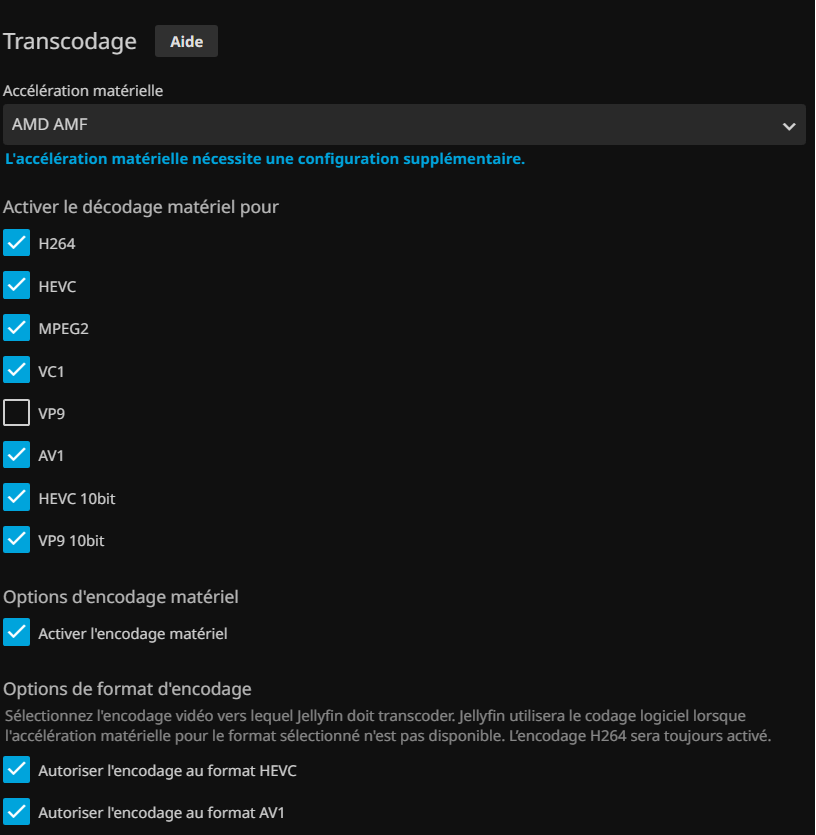
Task: Turn off AV1 hardware decoding
Action: tap(17, 456)
